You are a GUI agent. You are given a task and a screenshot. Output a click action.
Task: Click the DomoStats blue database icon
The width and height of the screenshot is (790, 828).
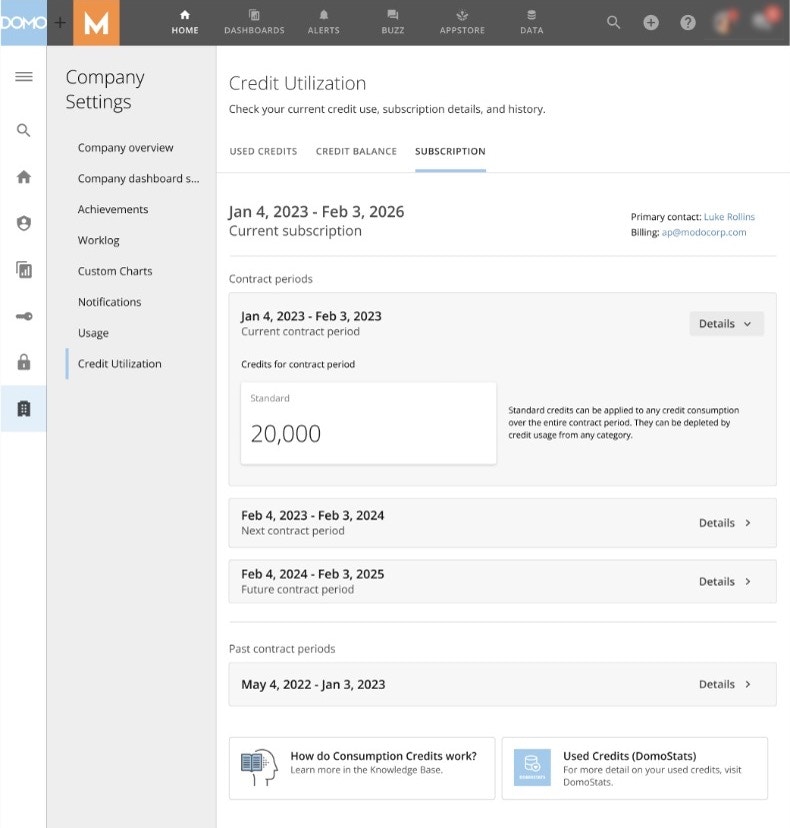532,768
